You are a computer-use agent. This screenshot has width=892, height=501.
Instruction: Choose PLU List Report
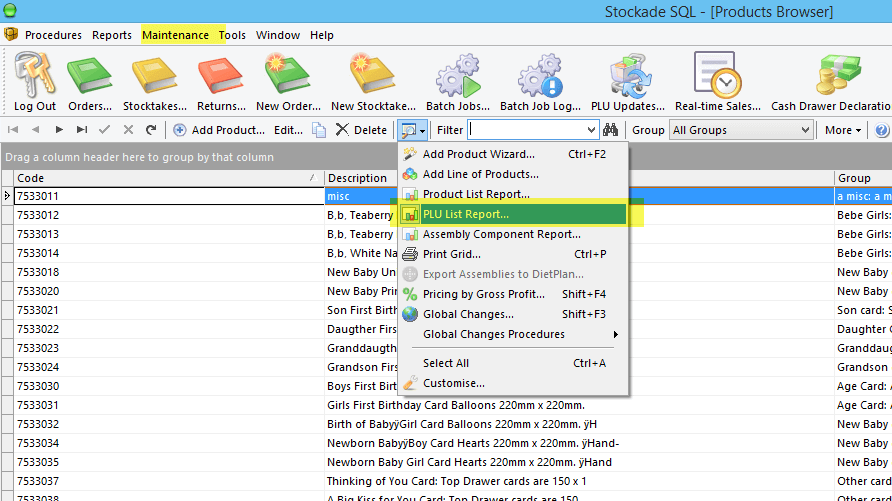514,214
